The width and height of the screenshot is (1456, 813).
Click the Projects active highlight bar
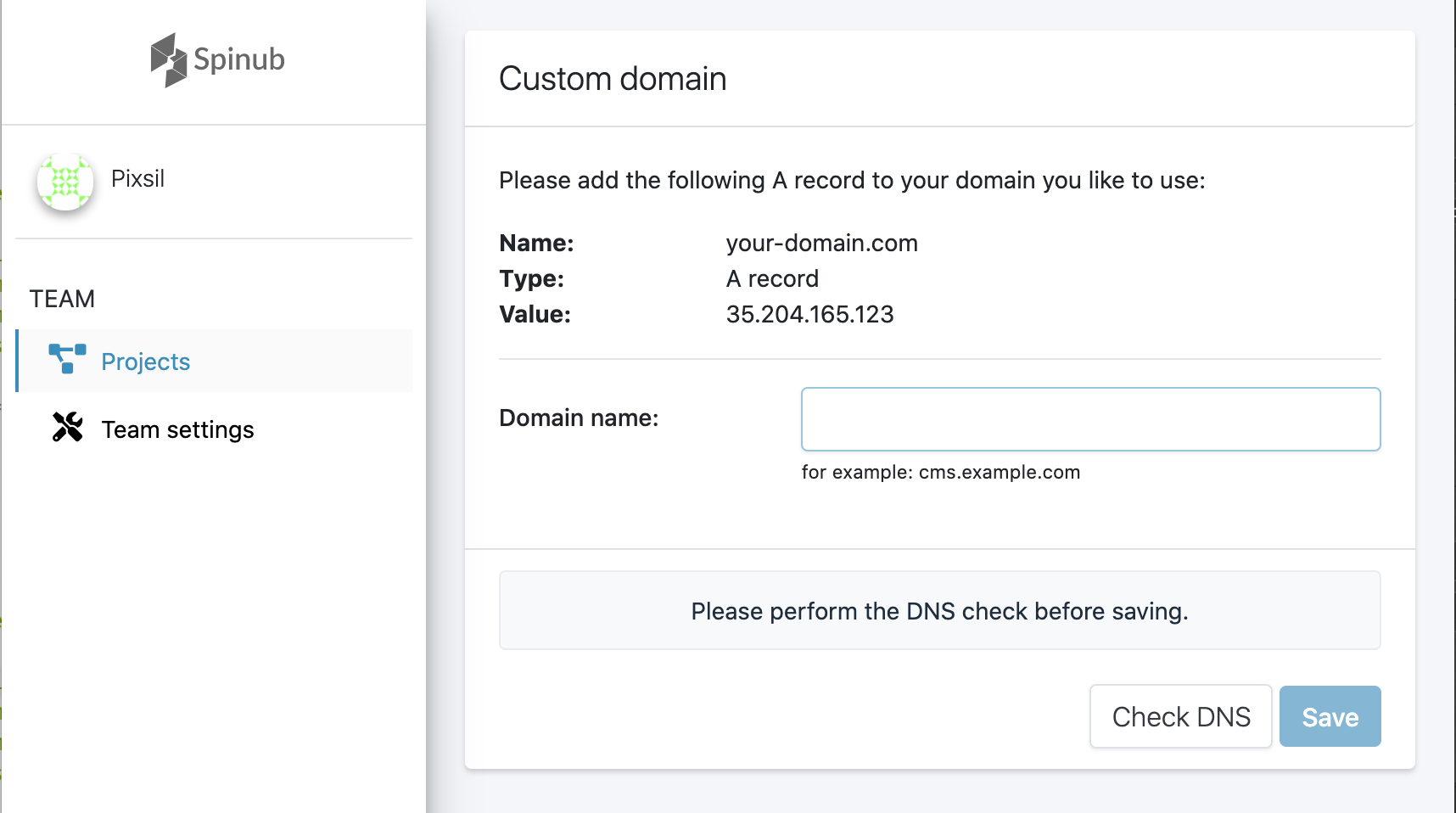tap(17, 361)
